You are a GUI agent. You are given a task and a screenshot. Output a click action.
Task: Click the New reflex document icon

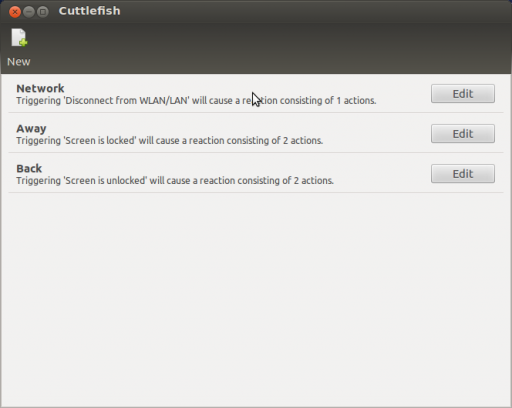[x=19, y=38]
